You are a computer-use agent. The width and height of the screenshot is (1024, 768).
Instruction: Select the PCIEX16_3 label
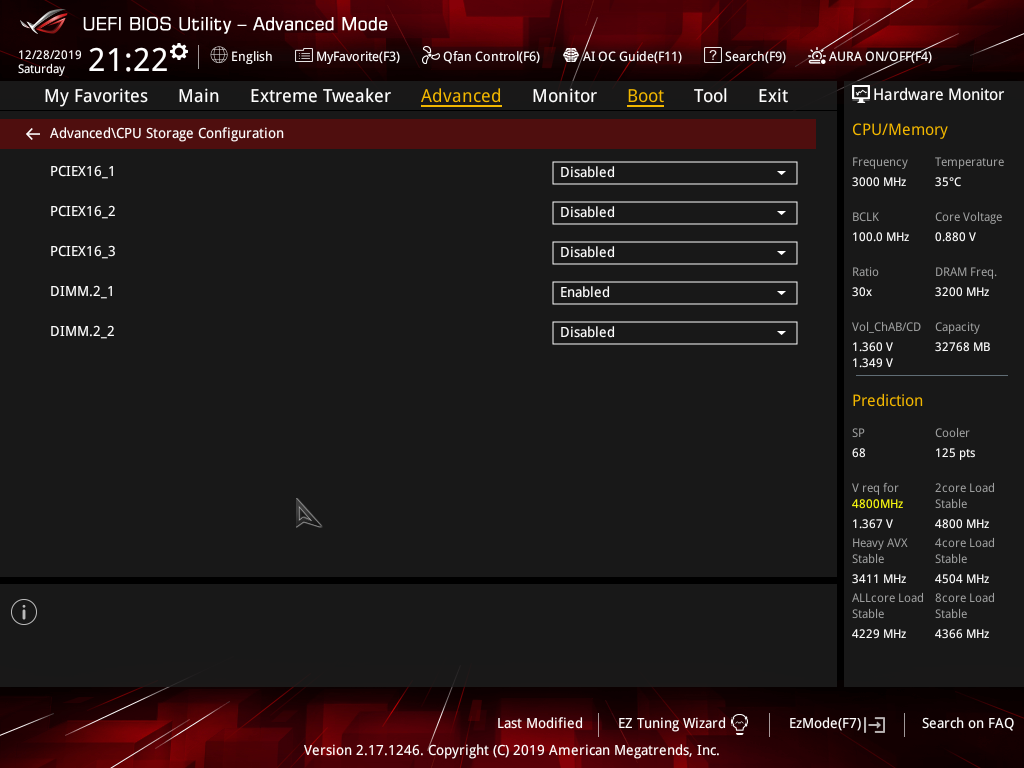pos(82,251)
